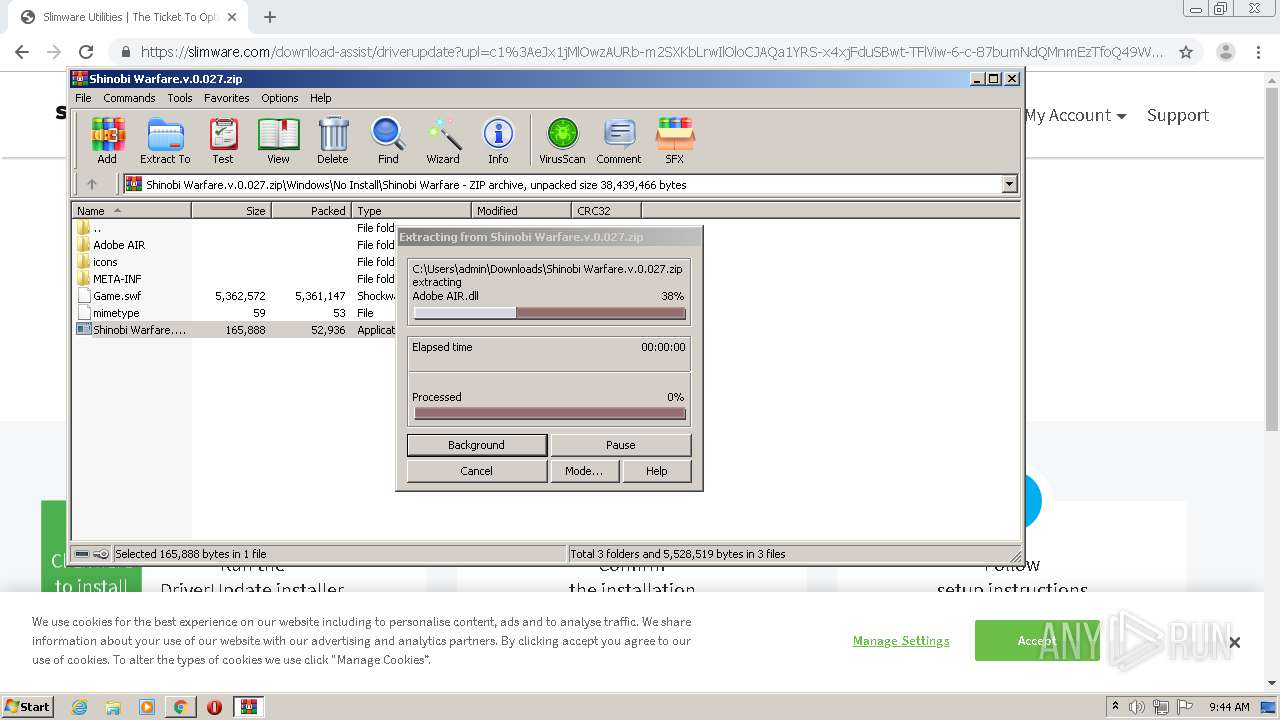Screen dimensions: 1280x720
Task: Open the red Opera taskbar icon
Action: coord(214,707)
